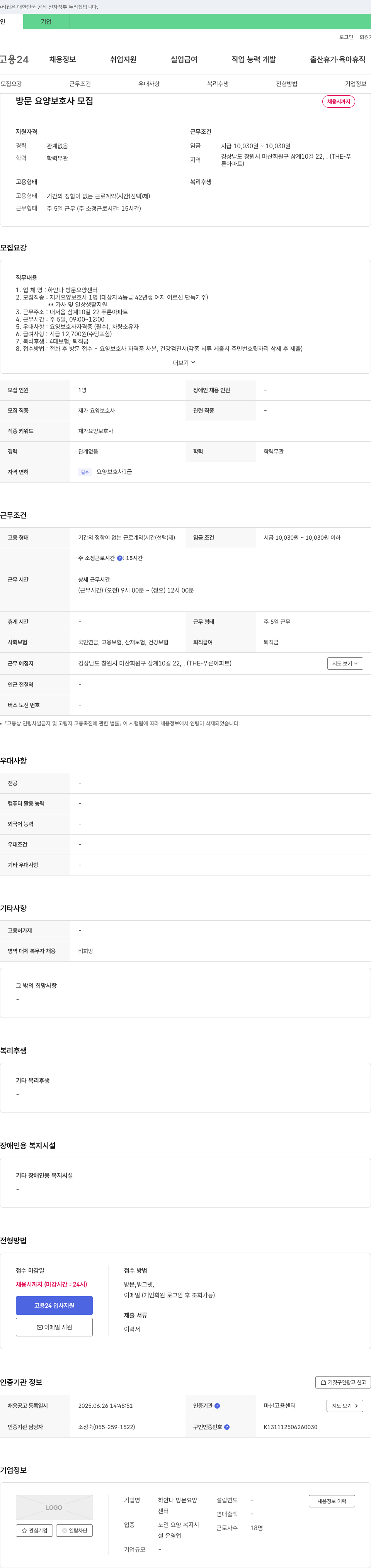Jump to 기업정보 section tab
This screenshot has height=1568, width=371.
click(x=356, y=84)
